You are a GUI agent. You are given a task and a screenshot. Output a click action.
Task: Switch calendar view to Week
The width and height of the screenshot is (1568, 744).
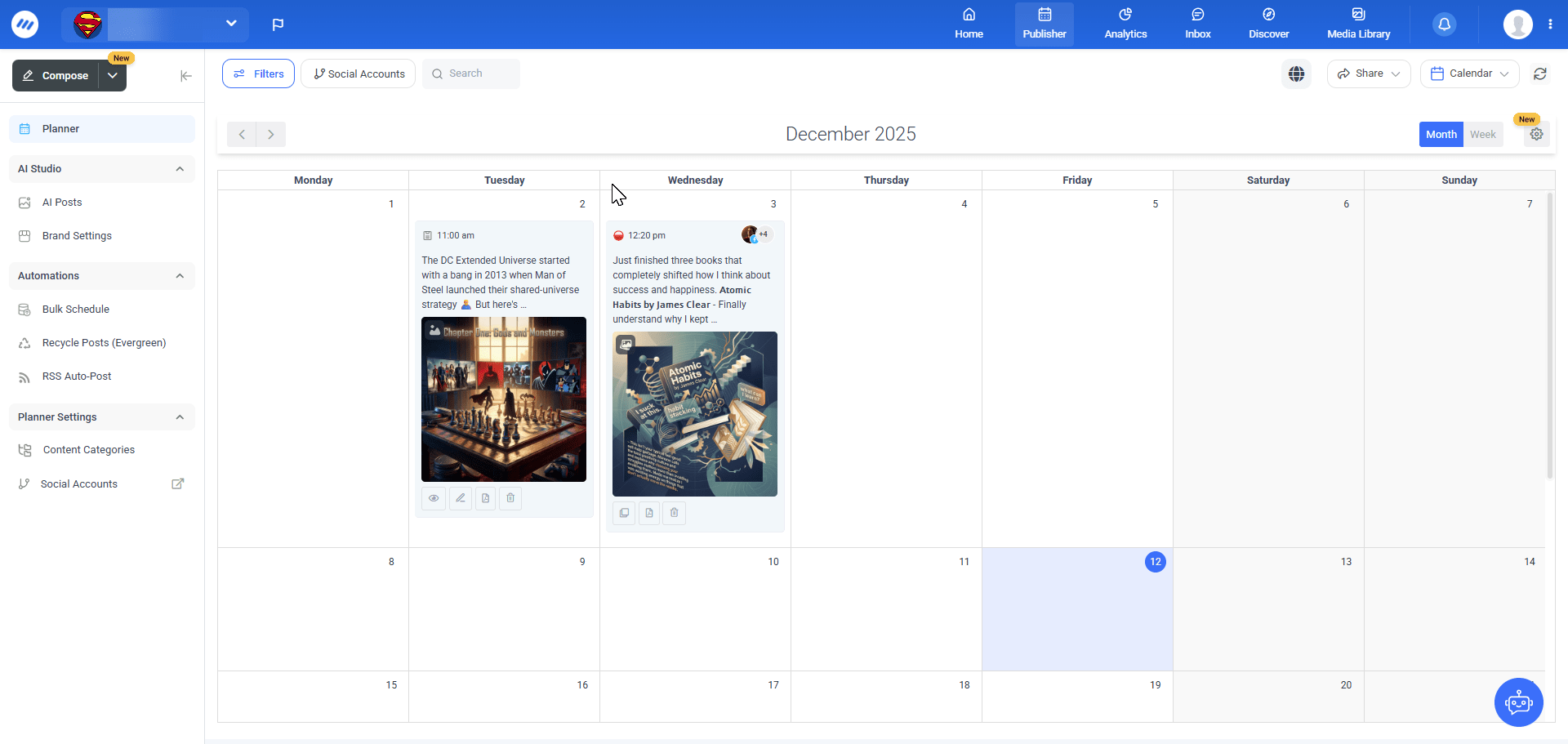coord(1483,134)
